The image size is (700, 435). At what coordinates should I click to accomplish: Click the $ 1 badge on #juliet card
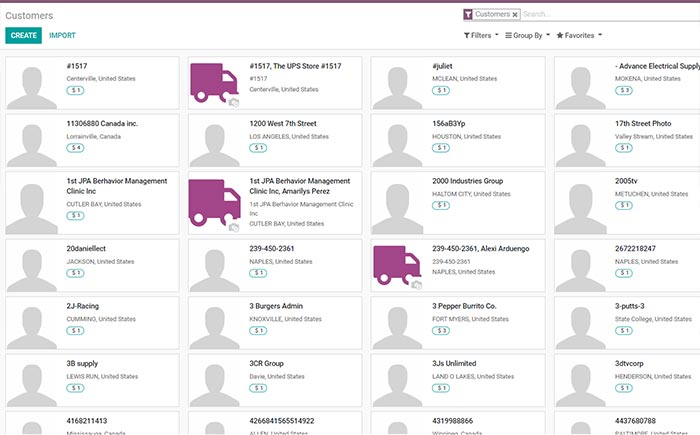(x=441, y=90)
